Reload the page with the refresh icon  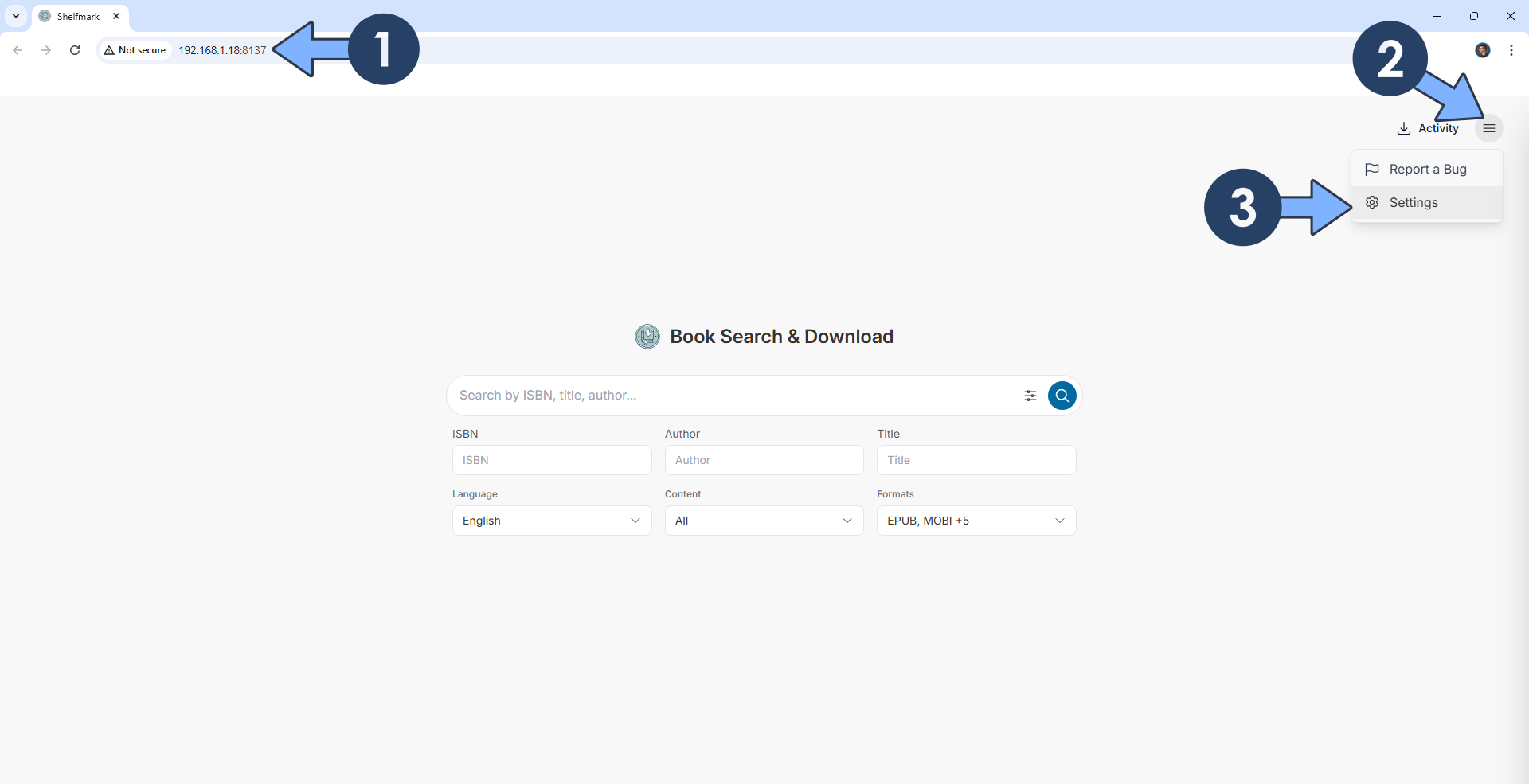click(74, 49)
